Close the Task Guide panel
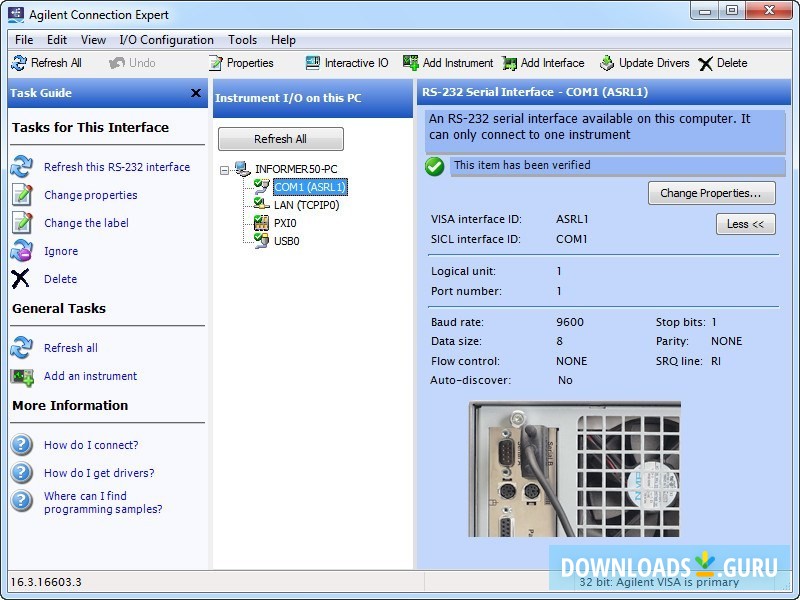Viewport: 800px width, 600px height. (x=196, y=93)
